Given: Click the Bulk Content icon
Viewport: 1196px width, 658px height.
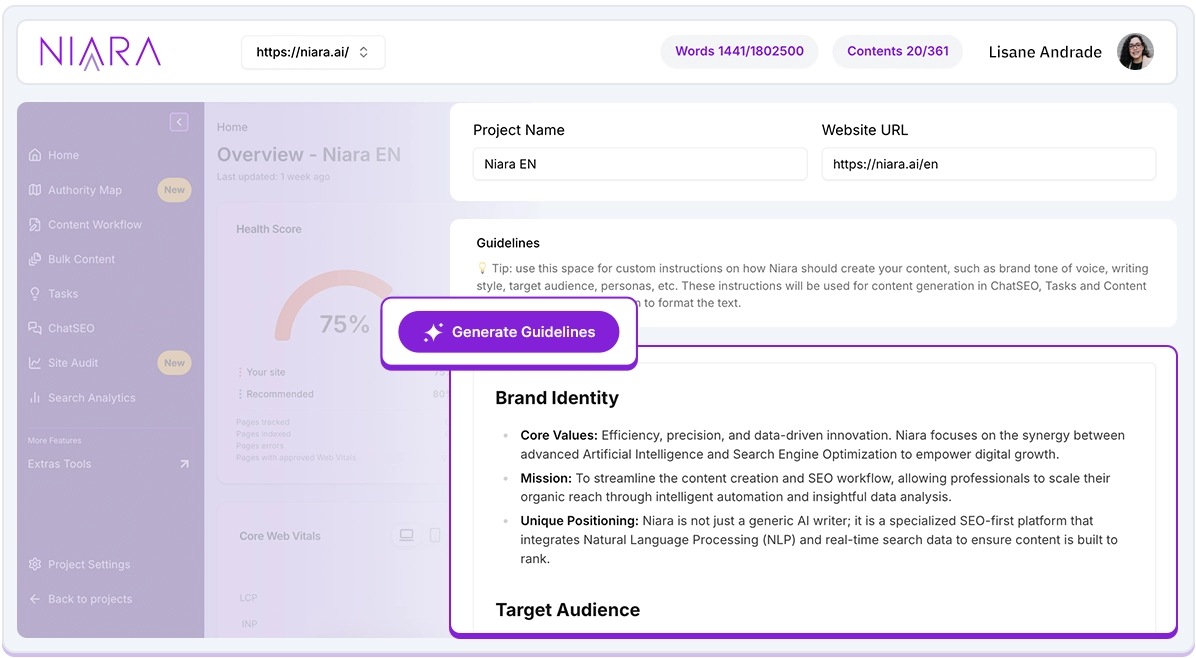Looking at the screenshot, I should pyautogui.click(x=35, y=259).
